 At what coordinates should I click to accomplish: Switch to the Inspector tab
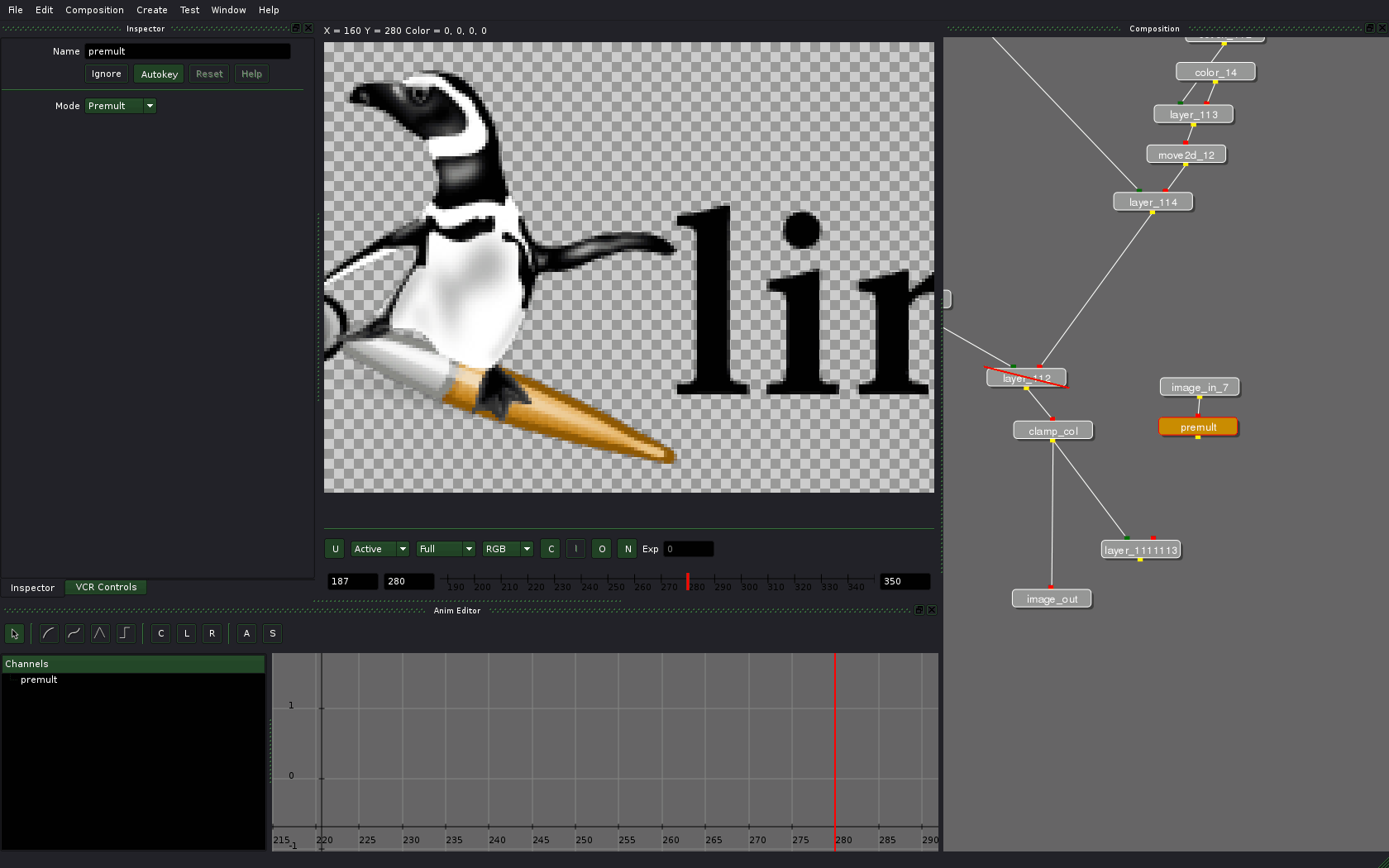pos(32,588)
